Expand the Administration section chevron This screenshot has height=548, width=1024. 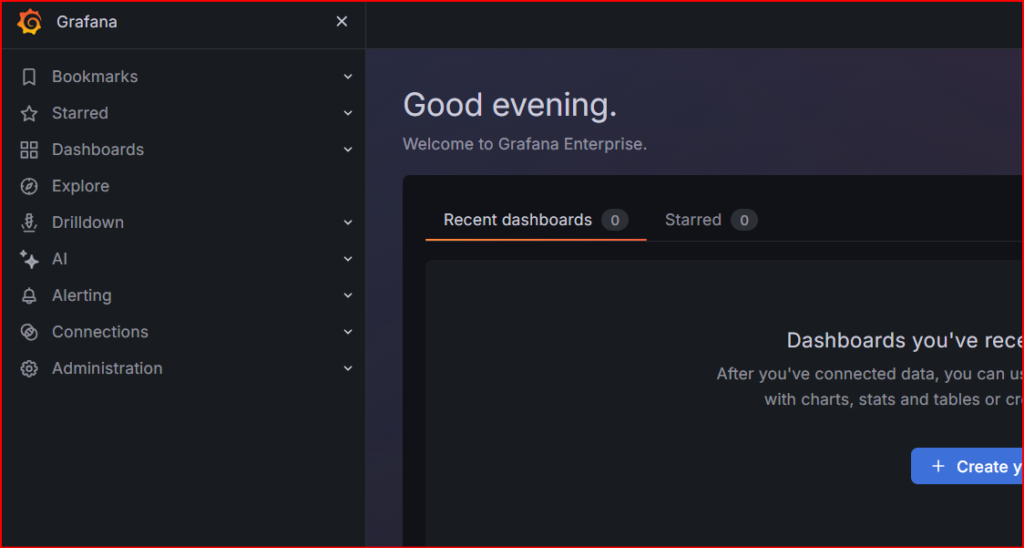[x=348, y=368]
